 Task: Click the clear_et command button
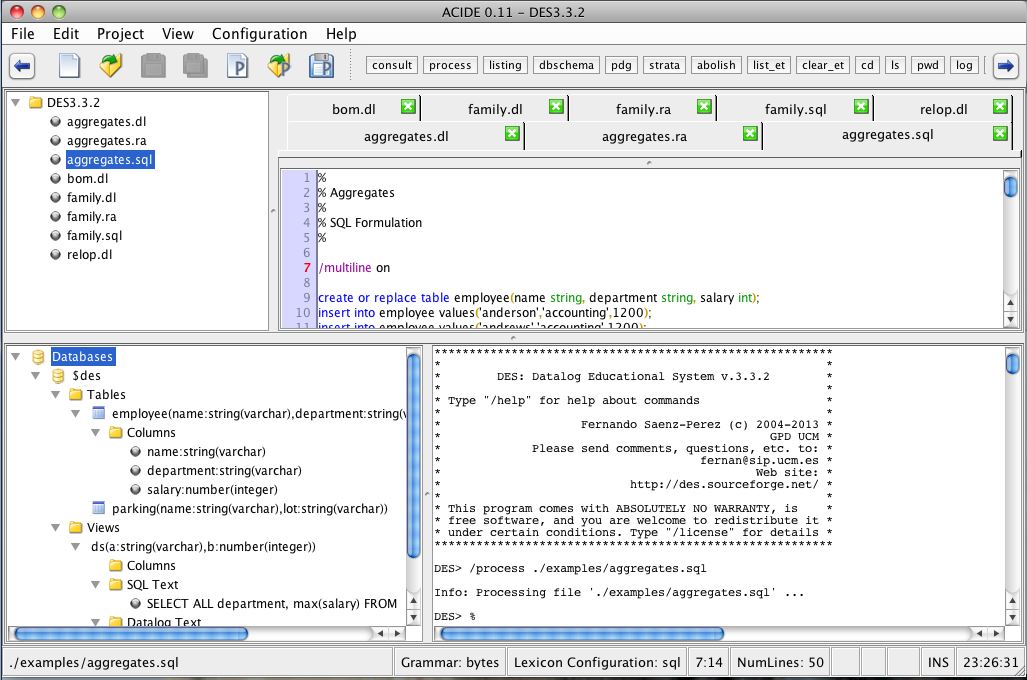point(823,65)
